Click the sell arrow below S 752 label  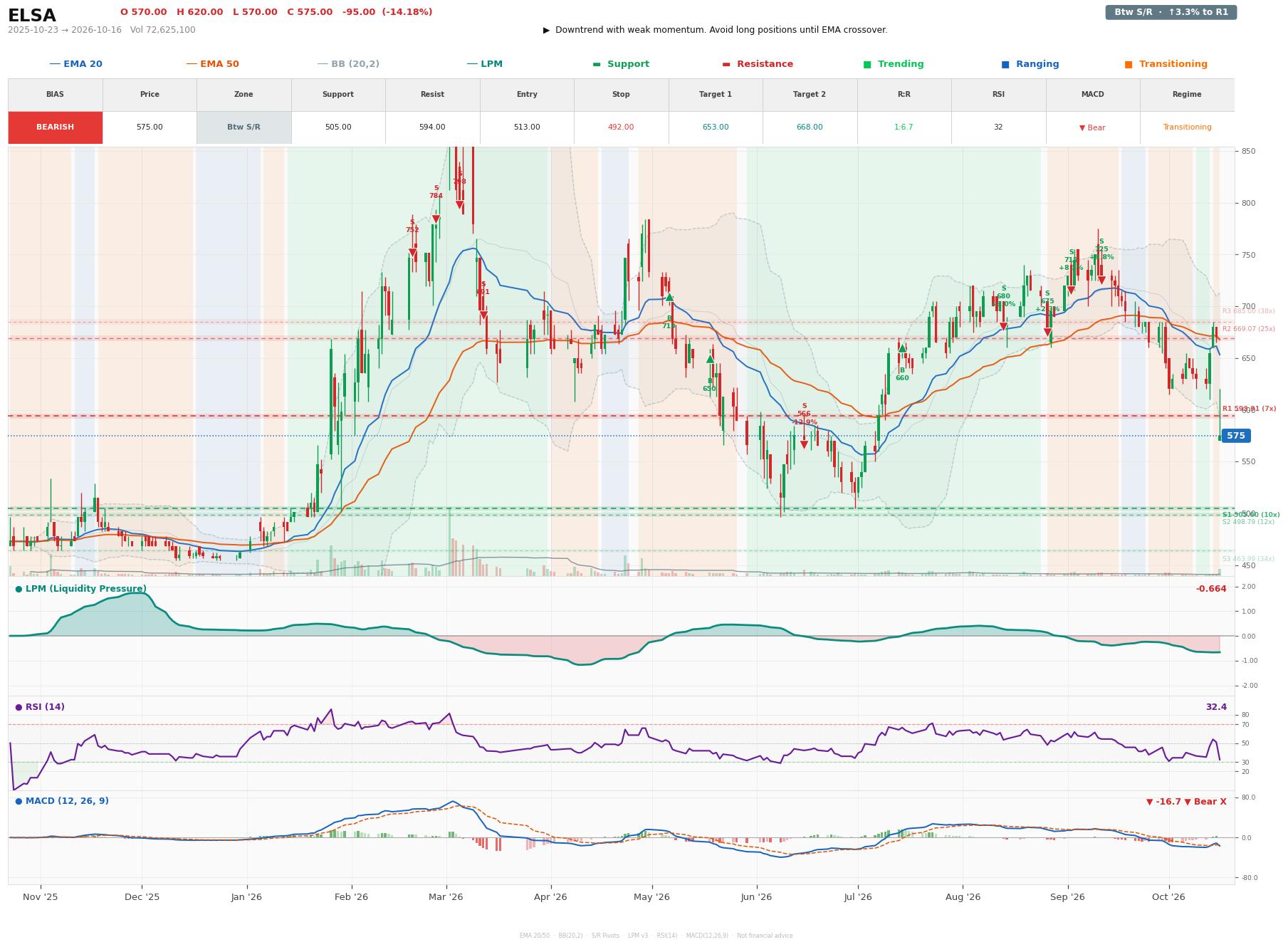point(412,253)
